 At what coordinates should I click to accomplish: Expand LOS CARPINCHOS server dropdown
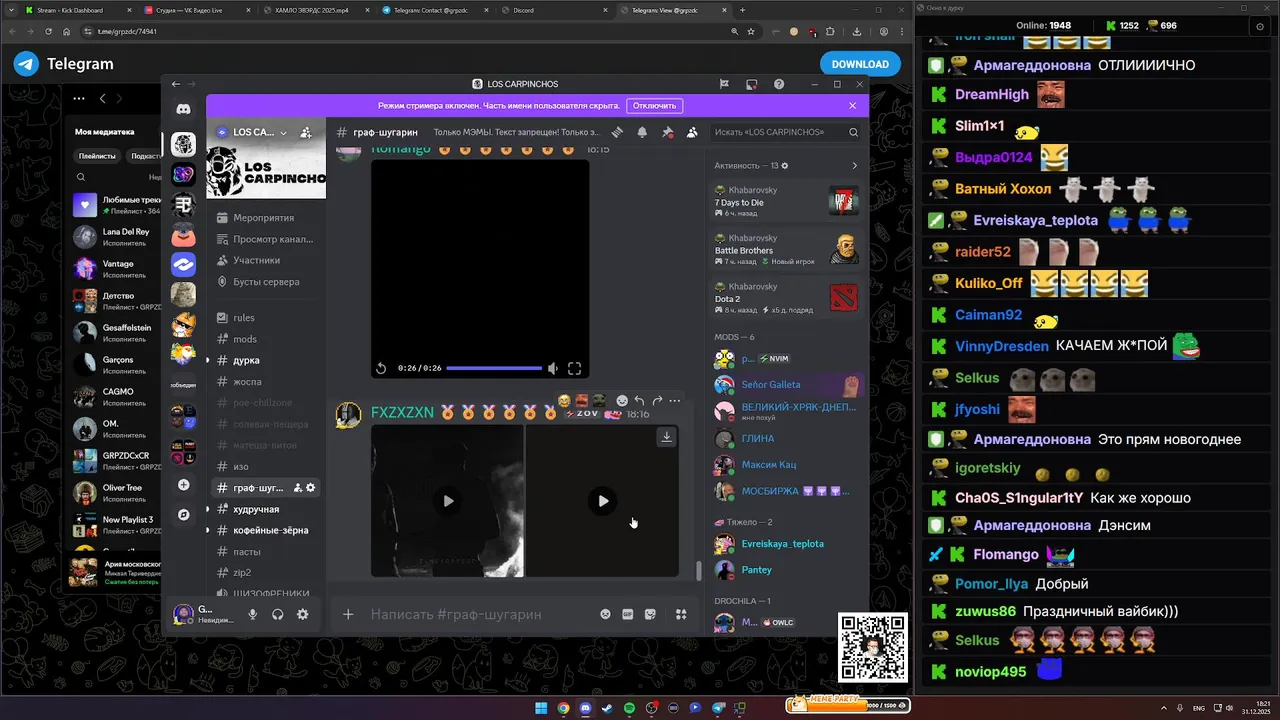click(283, 132)
